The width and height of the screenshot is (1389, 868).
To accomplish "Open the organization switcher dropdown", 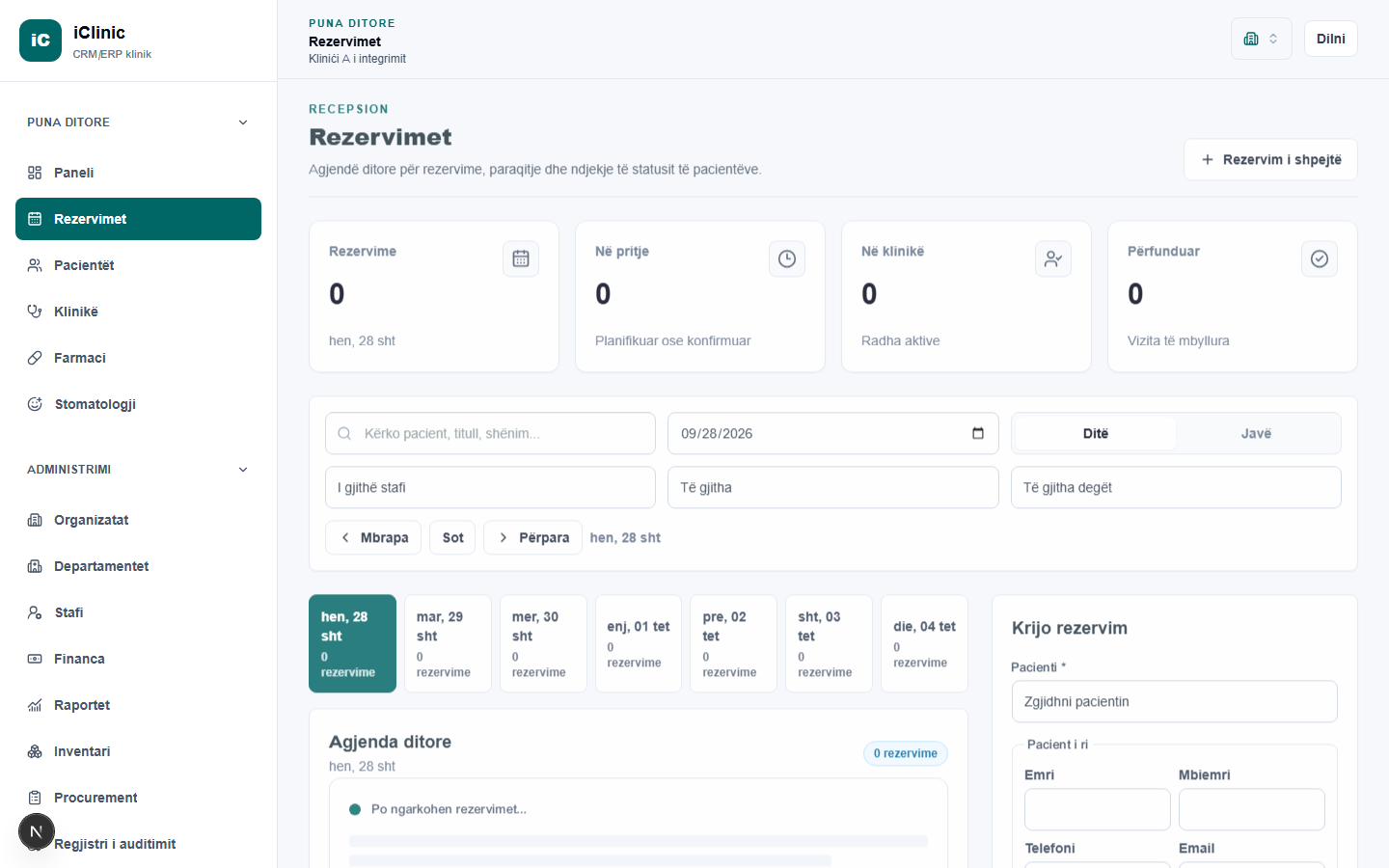I will [x=1262, y=39].
